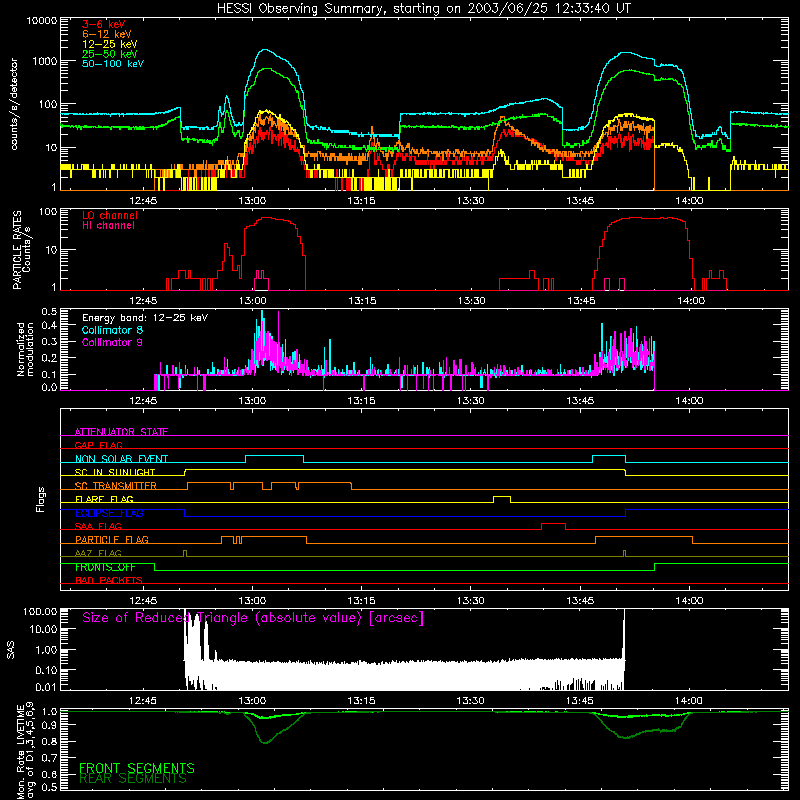Click the GAP FLAG label

(98, 445)
